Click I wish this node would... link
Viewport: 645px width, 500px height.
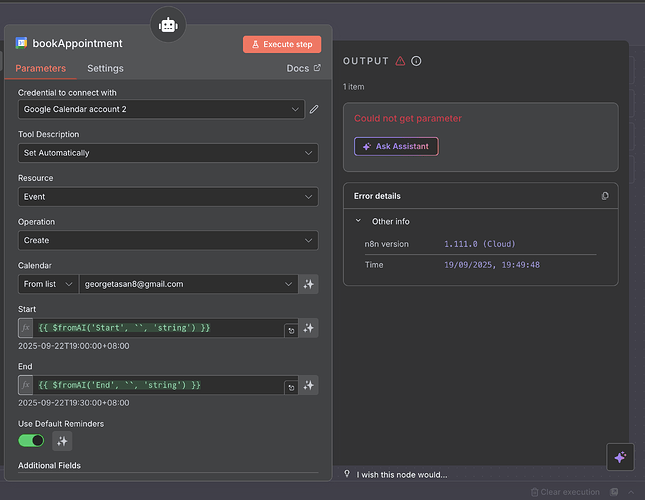(402, 475)
